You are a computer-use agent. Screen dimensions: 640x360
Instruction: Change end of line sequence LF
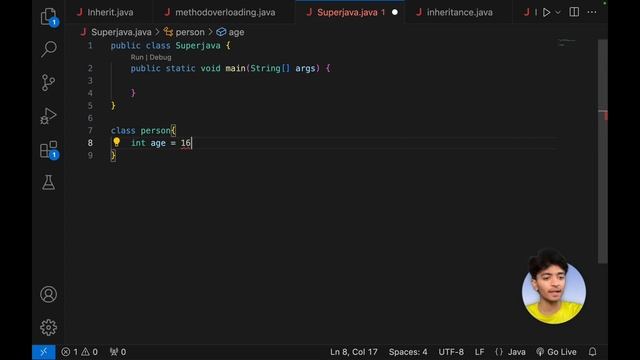(480, 352)
